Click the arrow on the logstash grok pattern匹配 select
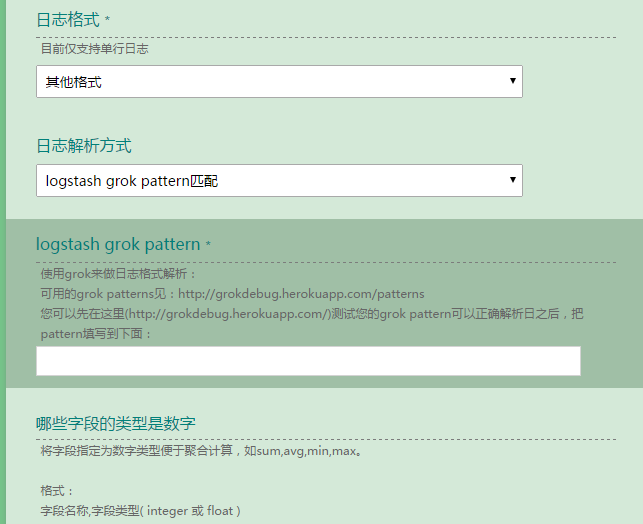Screen dimensions: 643x524 512,180
